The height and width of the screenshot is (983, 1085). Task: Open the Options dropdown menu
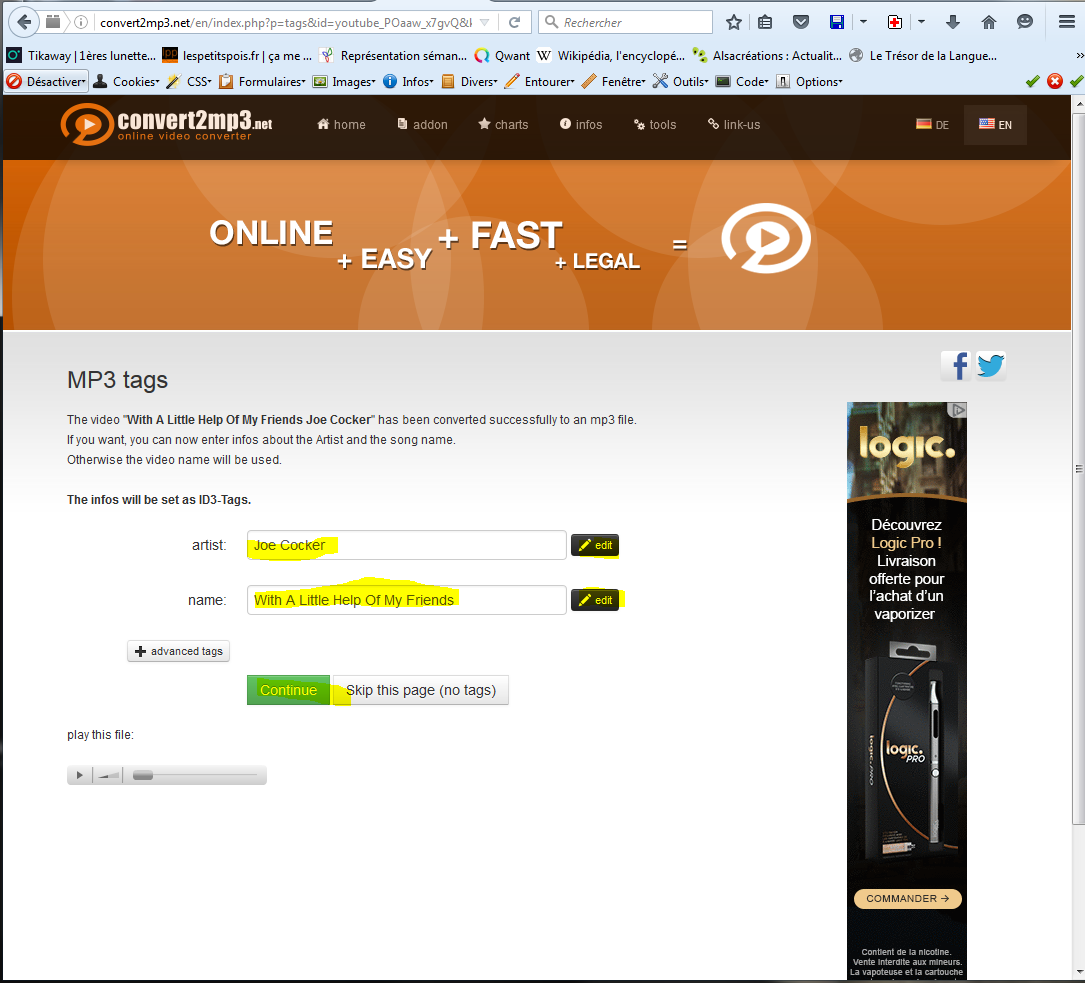click(809, 81)
